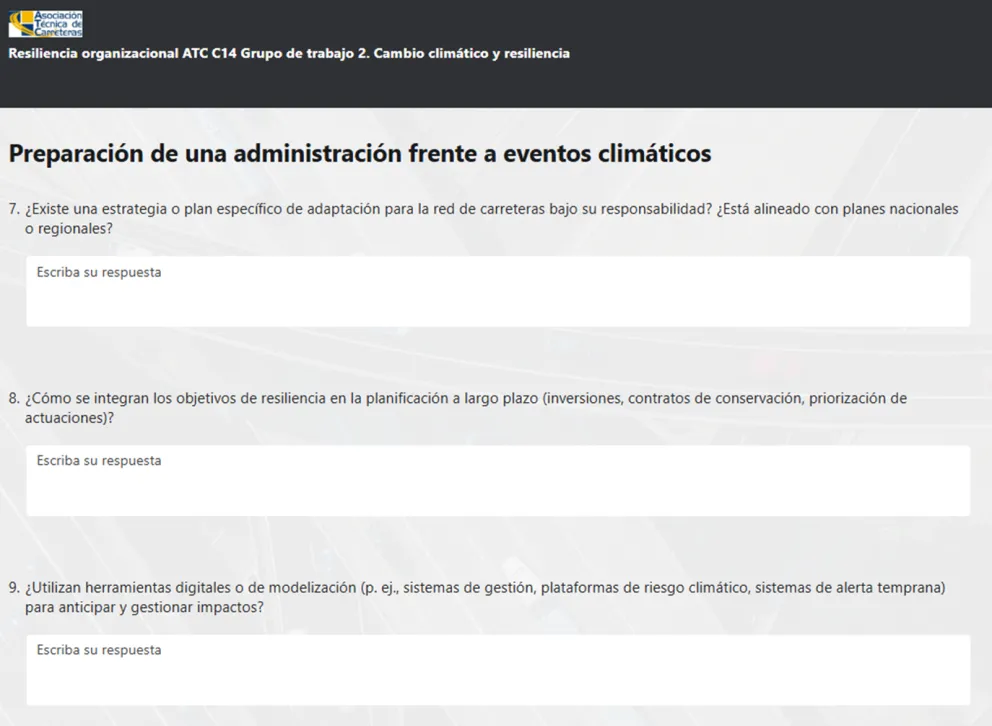Click the Asociación Técnica de Carreteras logo
Screen dimensions: 992x726
46,24
